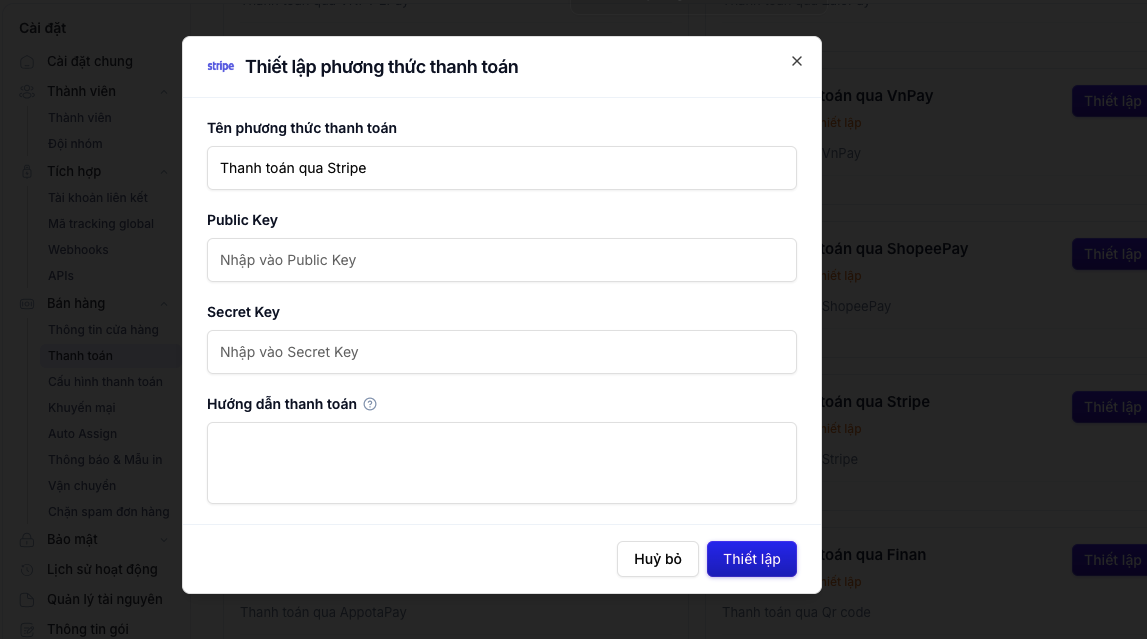Collapse the Thành viên section chevron
This screenshot has height=639, width=1147.
point(164,92)
